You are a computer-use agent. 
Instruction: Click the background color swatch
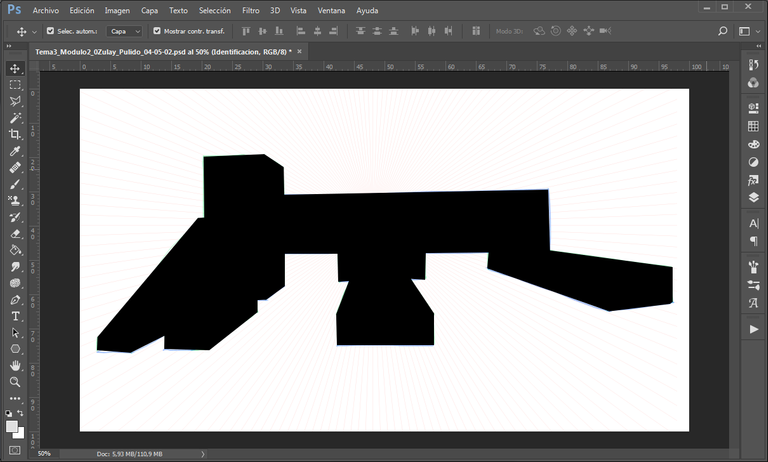pyautogui.click(x=20, y=434)
